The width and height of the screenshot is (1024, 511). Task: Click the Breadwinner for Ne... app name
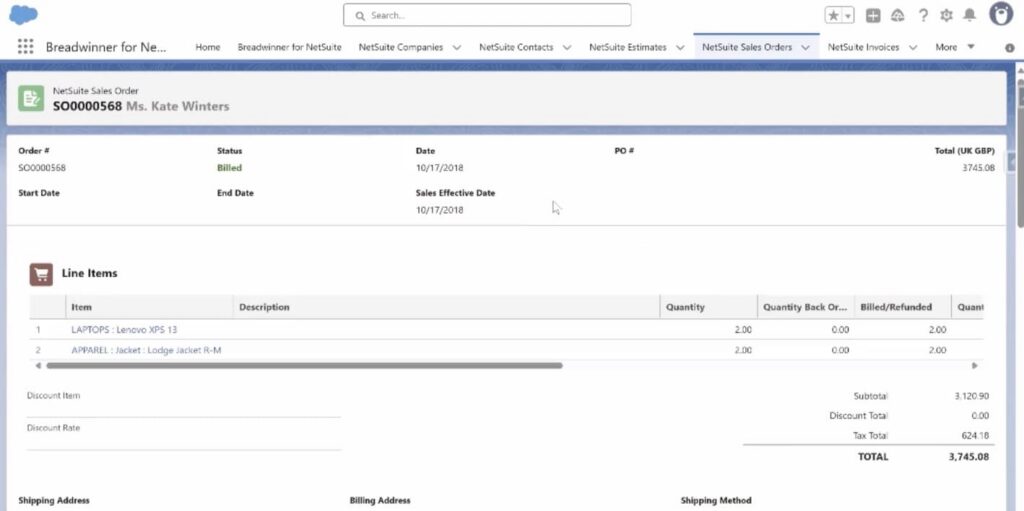tap(106, 47)
